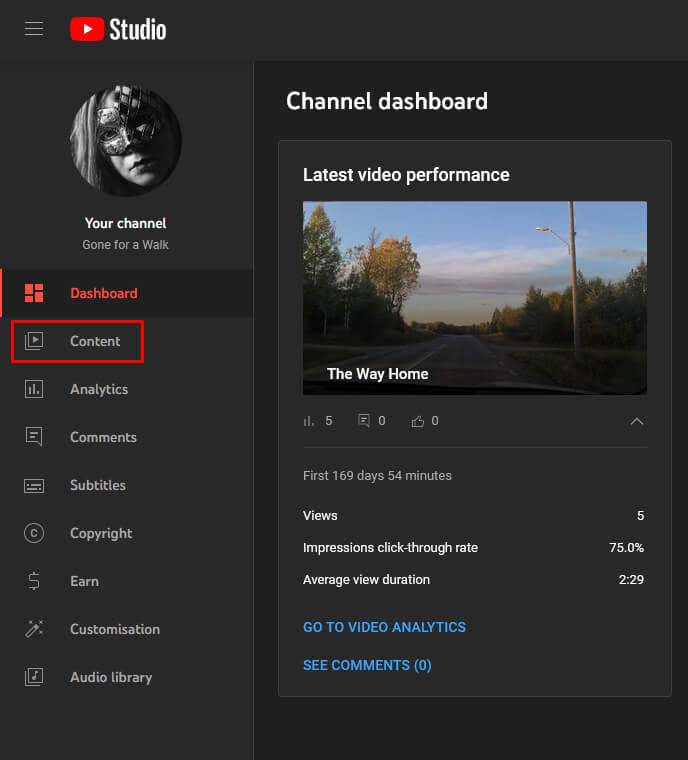Image resolution: width=688 pixels, height=760 pixels.
Task: Collapse the latest video performance details
Action: pos(636,421)
